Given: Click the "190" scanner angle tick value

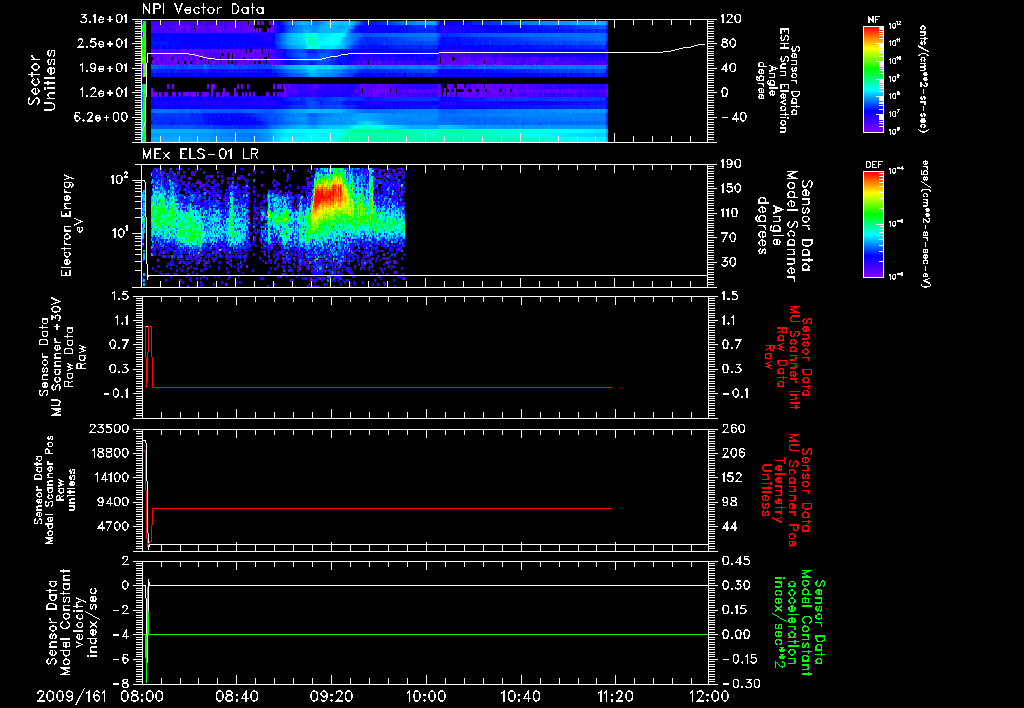Looking at the screenshot, I should (x=731, y=164).
